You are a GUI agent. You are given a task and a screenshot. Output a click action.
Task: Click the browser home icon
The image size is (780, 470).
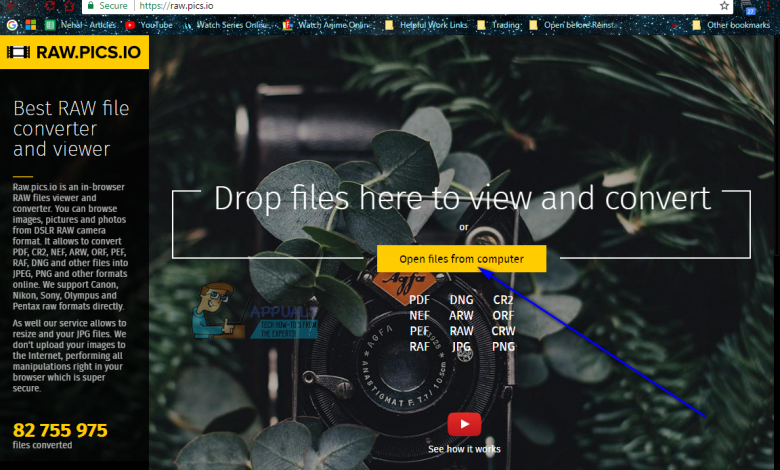[x=69, y=6]
